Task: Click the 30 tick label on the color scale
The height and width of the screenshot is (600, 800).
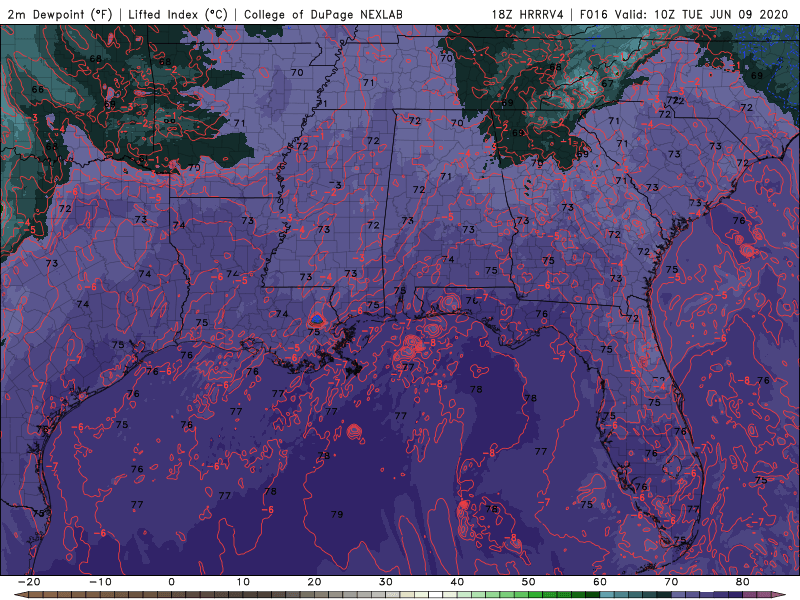Action: [x=386, y=582]
